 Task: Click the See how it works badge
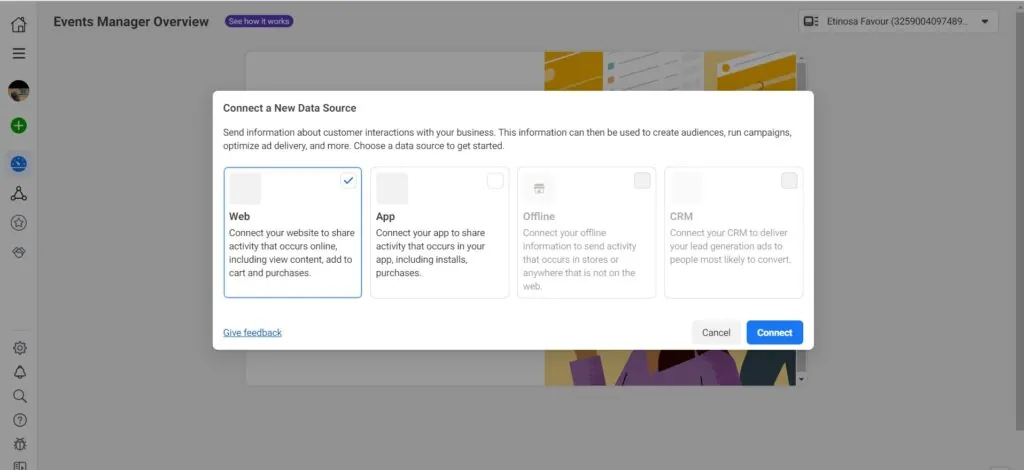click(259, 22)
